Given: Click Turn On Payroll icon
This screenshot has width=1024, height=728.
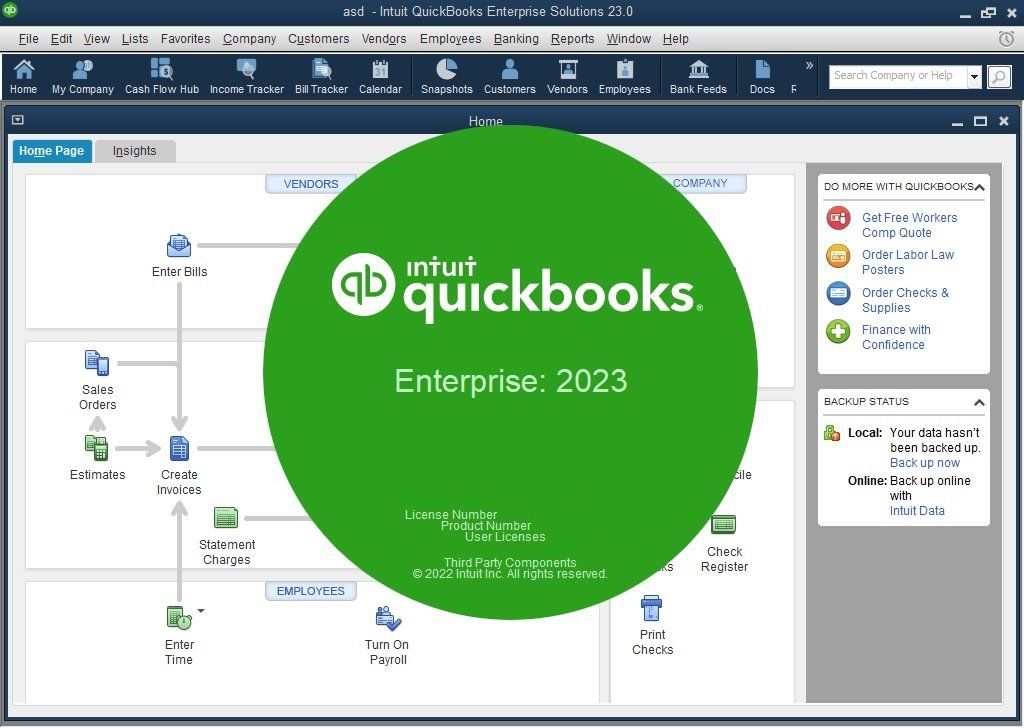Looking at the screenshot, I should 388,618.
